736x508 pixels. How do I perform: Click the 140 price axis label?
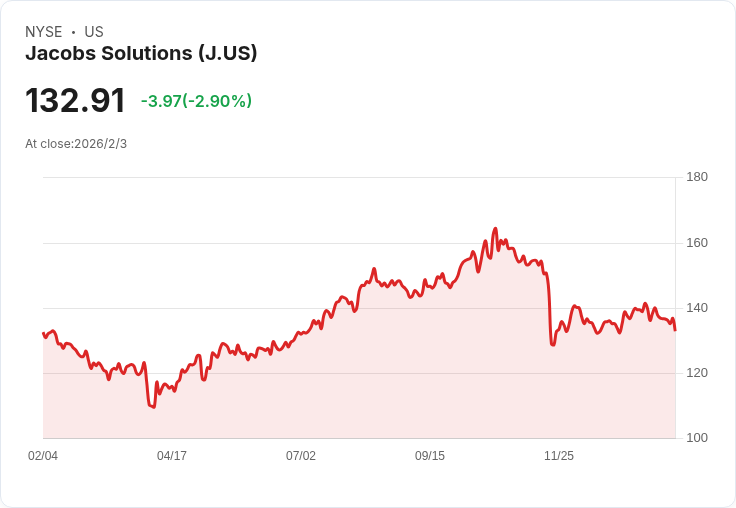tap(697, 308)
